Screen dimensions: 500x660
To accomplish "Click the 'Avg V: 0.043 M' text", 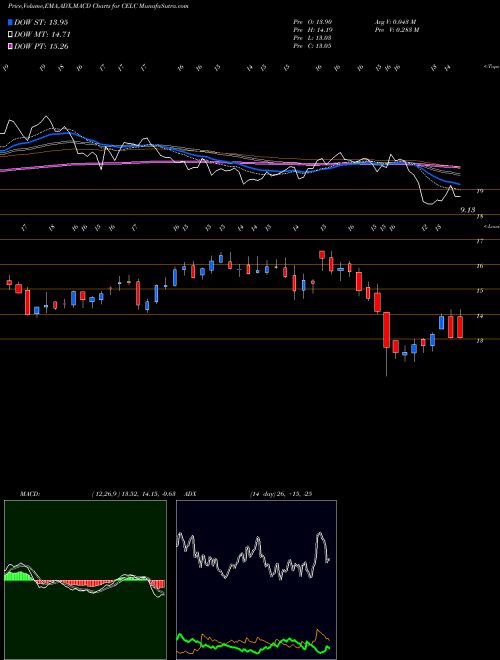I will tap(395, 21).
